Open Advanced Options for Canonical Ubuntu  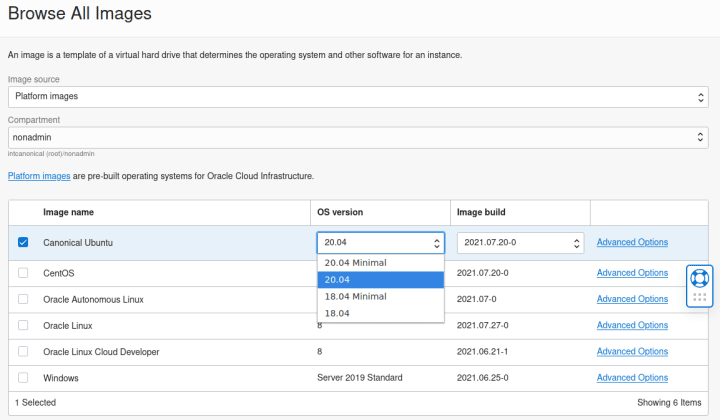tap(632, 242)
